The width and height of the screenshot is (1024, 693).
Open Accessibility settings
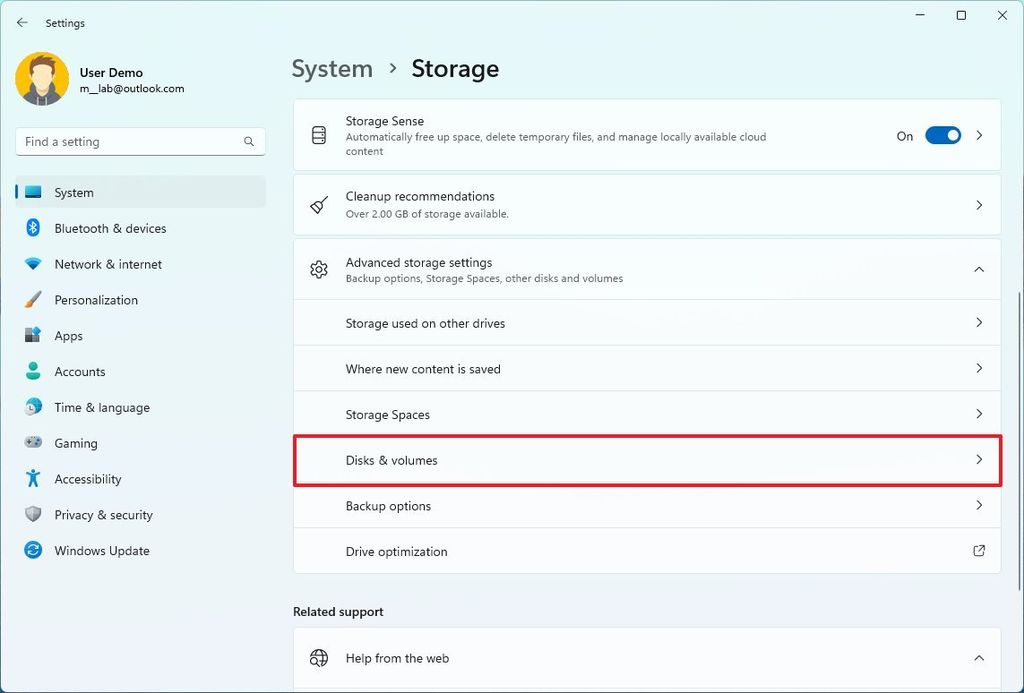89,479
